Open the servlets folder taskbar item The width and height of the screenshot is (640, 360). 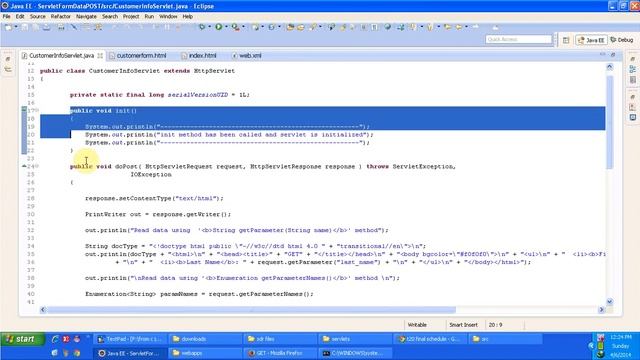(x=354, y=339)
